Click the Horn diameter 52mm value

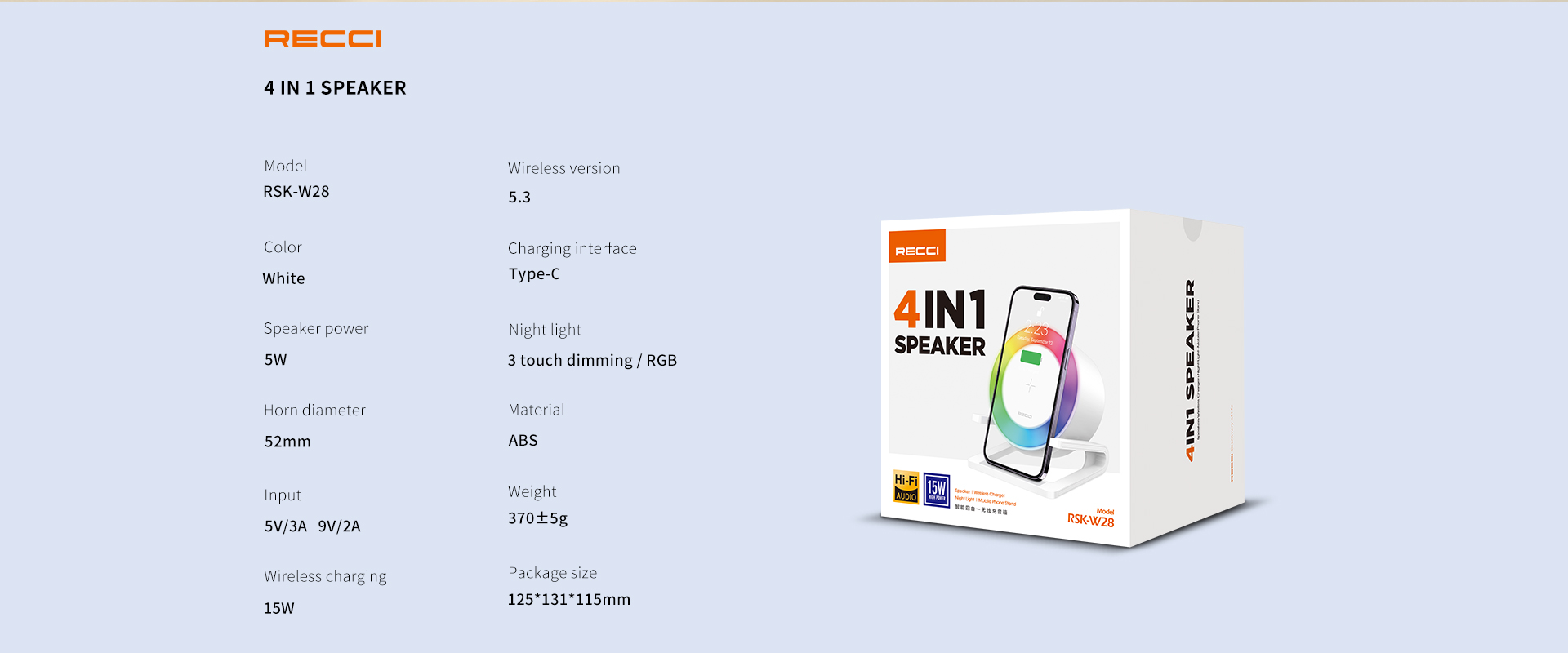[287, 442]
